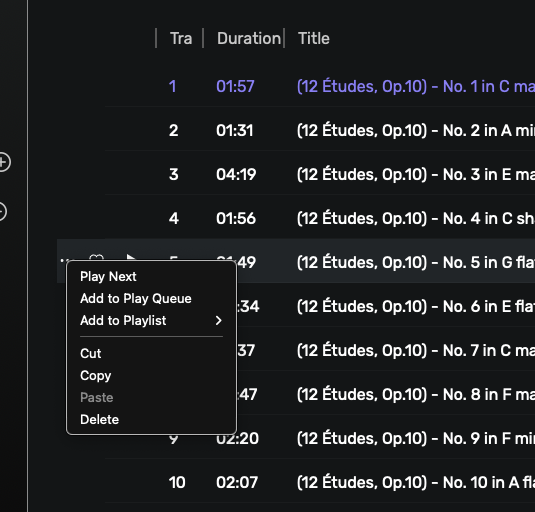The width and height of the screenshot is (535, 512).
Task: Click the circled plus icon in left sidebar
Action: 4,162
